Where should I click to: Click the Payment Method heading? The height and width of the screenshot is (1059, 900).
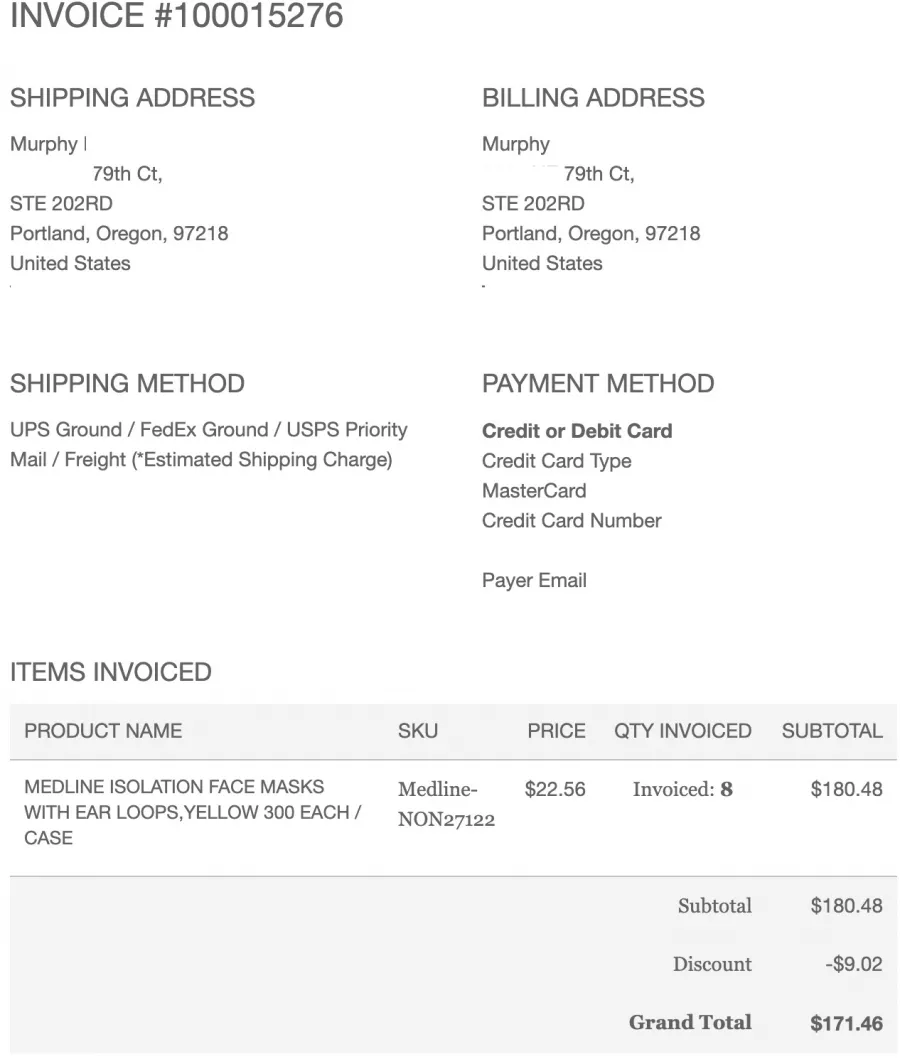pos(597,384)
